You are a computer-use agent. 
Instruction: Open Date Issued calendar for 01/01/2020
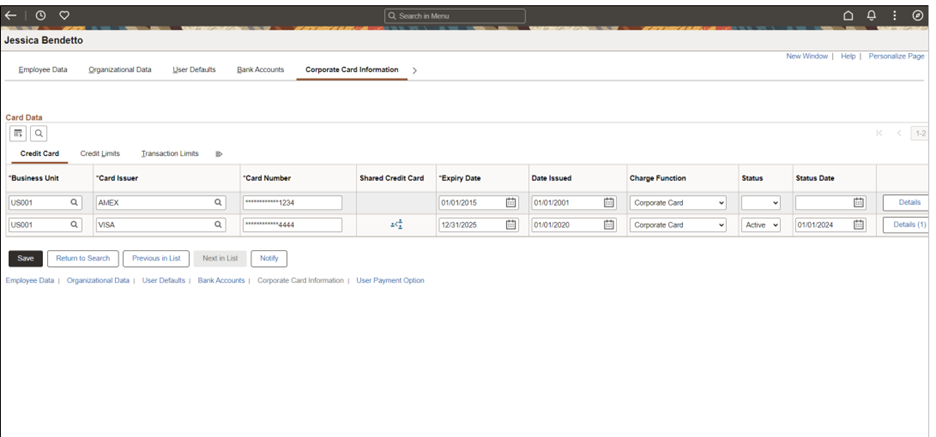[609, 225]
